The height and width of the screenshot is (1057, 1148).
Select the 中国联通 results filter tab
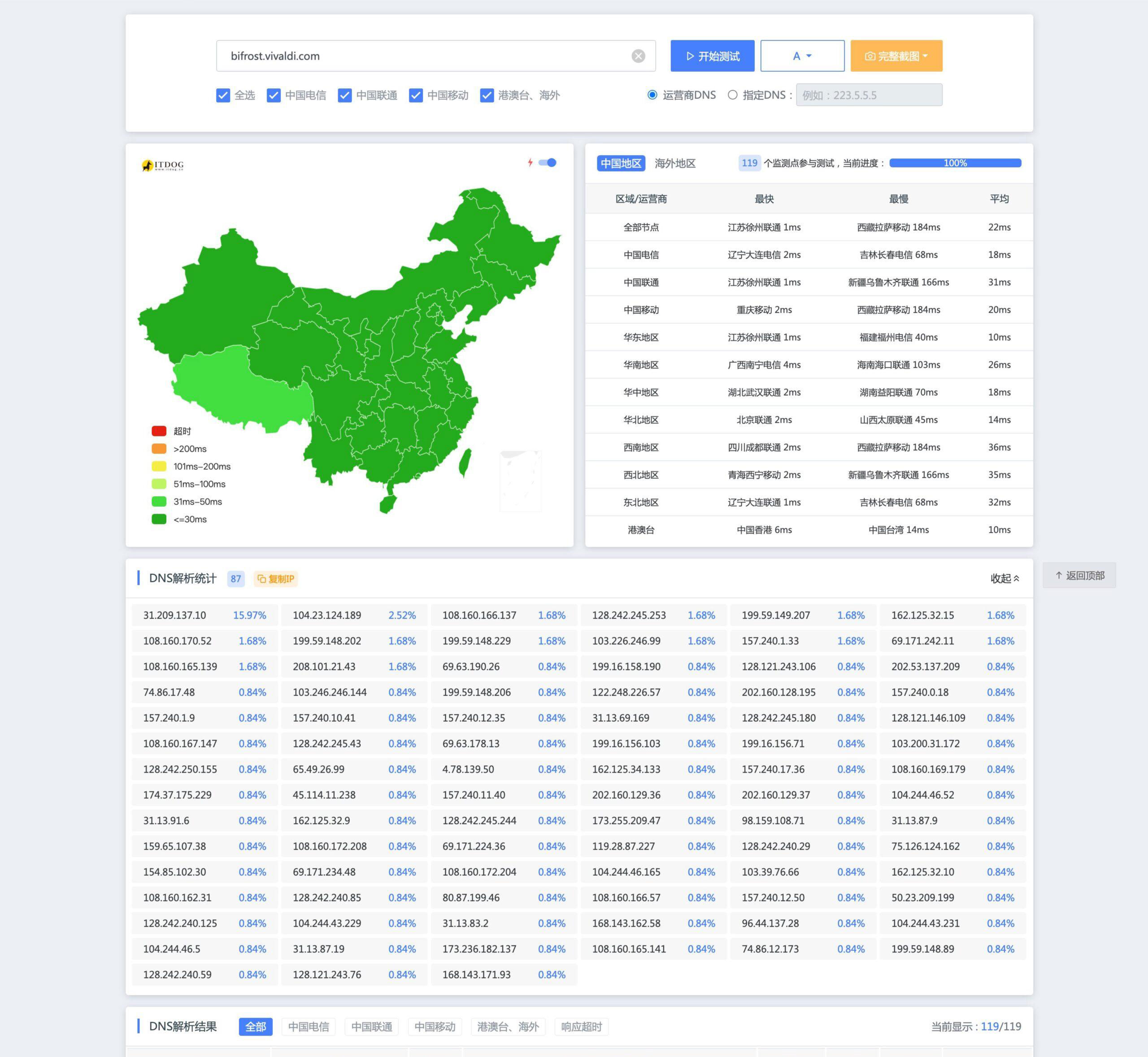tap(372, 1026)
